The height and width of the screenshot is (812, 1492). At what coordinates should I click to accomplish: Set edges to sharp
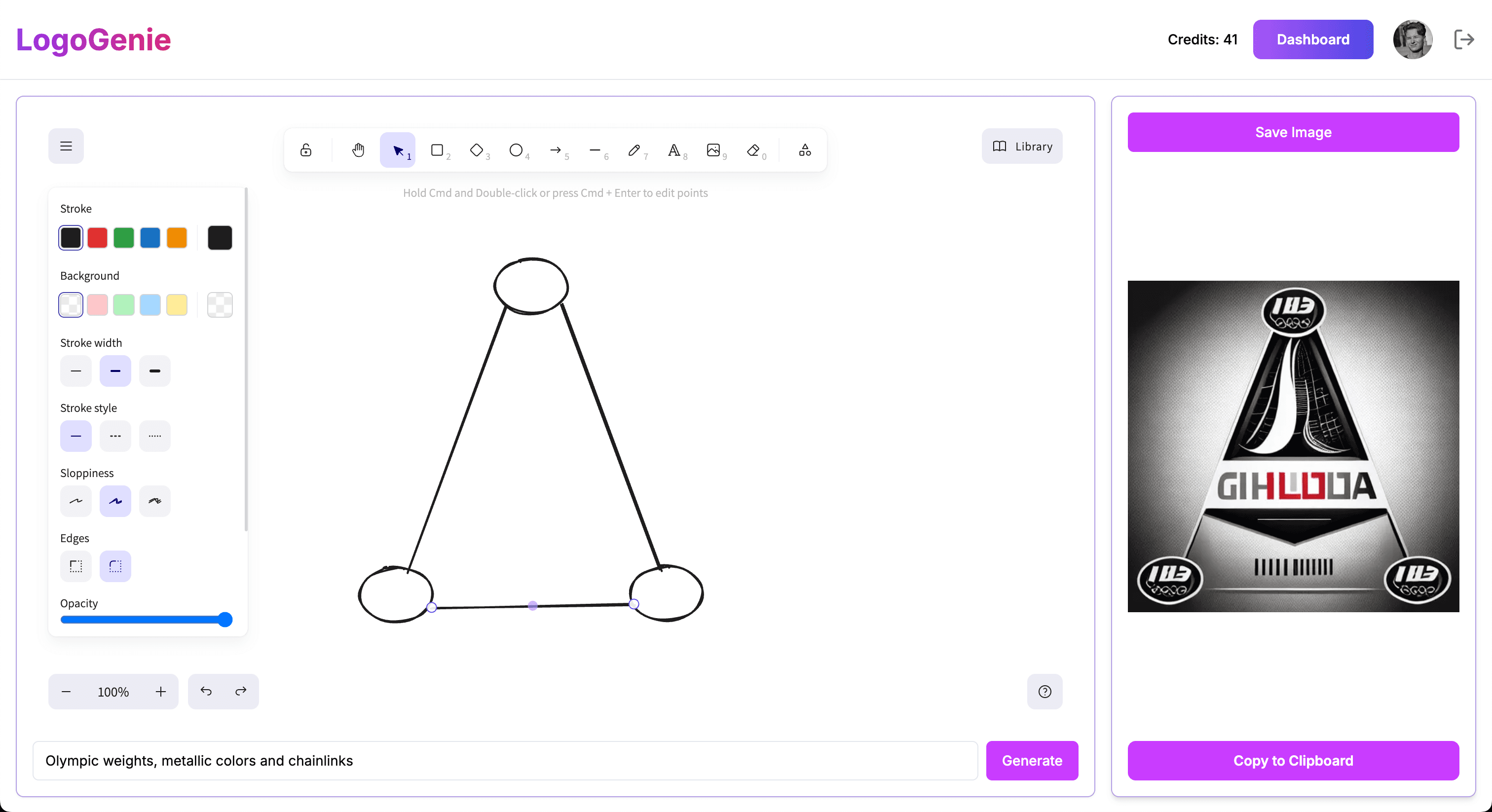76,566
